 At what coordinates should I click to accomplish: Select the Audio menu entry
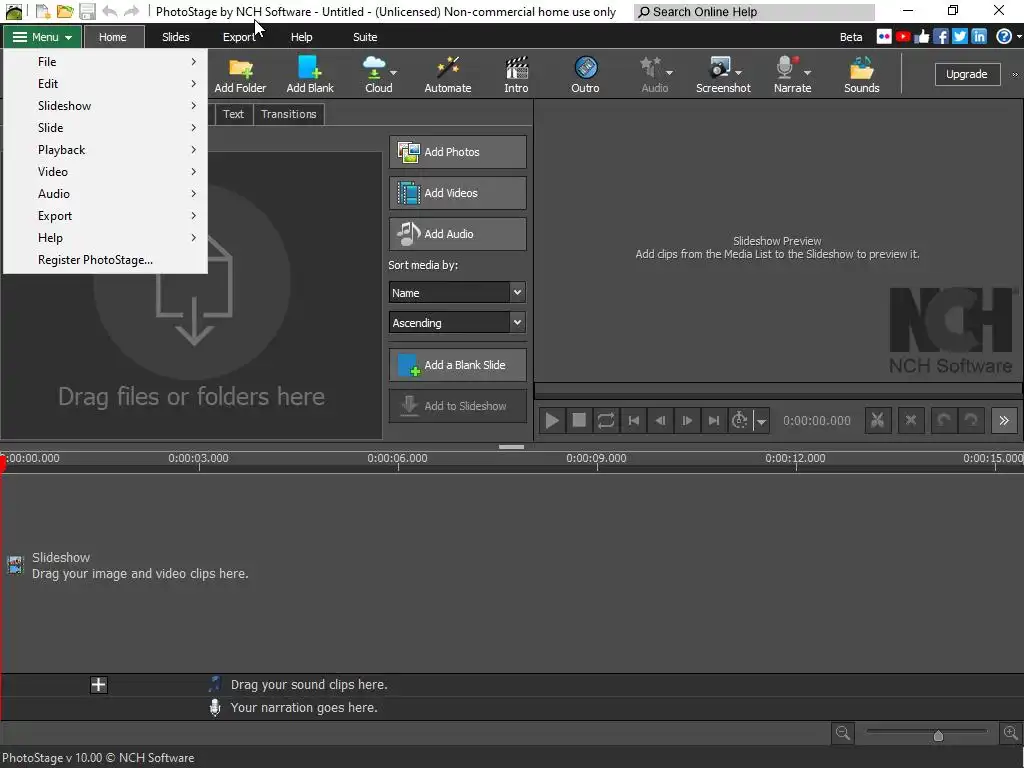pos(106,193)
